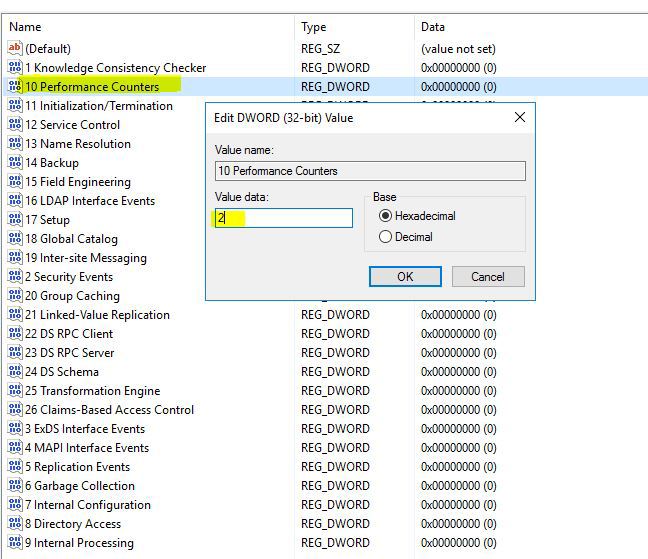Click the Value name field

click(x=370, y=171)
